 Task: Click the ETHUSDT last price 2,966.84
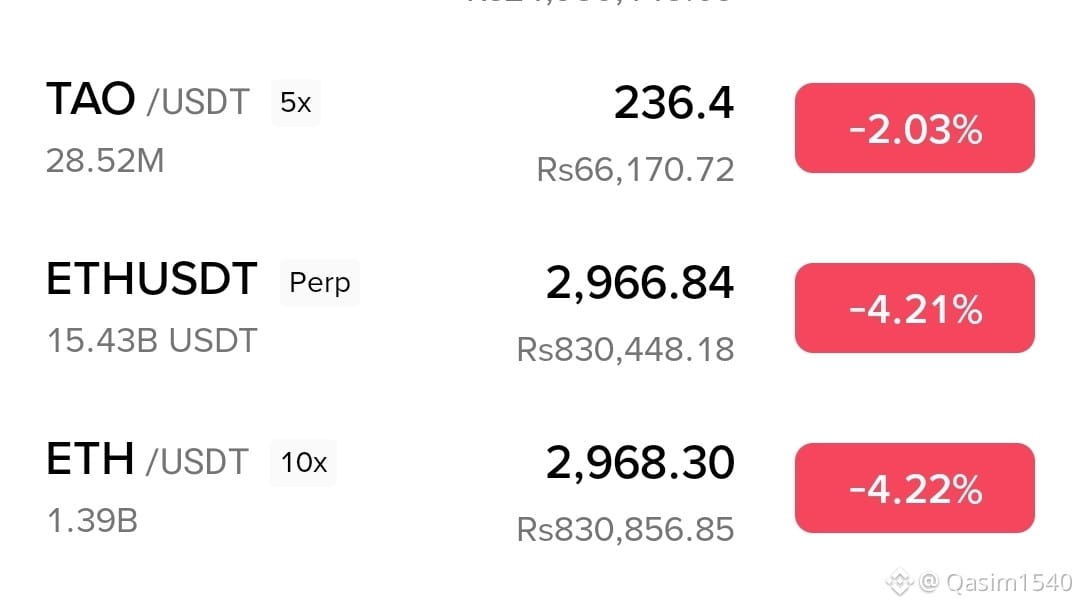640,284
